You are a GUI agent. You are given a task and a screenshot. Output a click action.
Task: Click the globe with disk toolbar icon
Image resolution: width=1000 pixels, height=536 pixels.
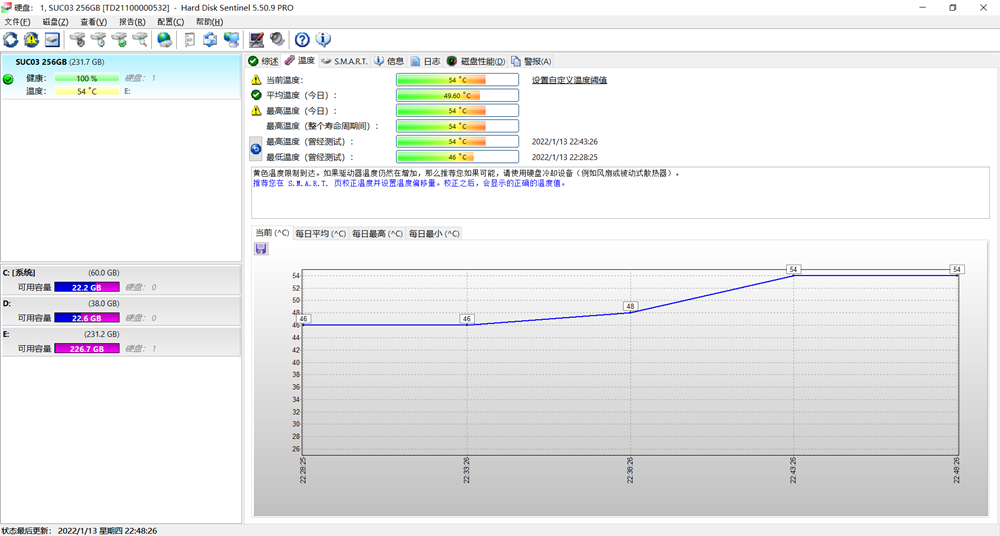(x=165, y=40)
